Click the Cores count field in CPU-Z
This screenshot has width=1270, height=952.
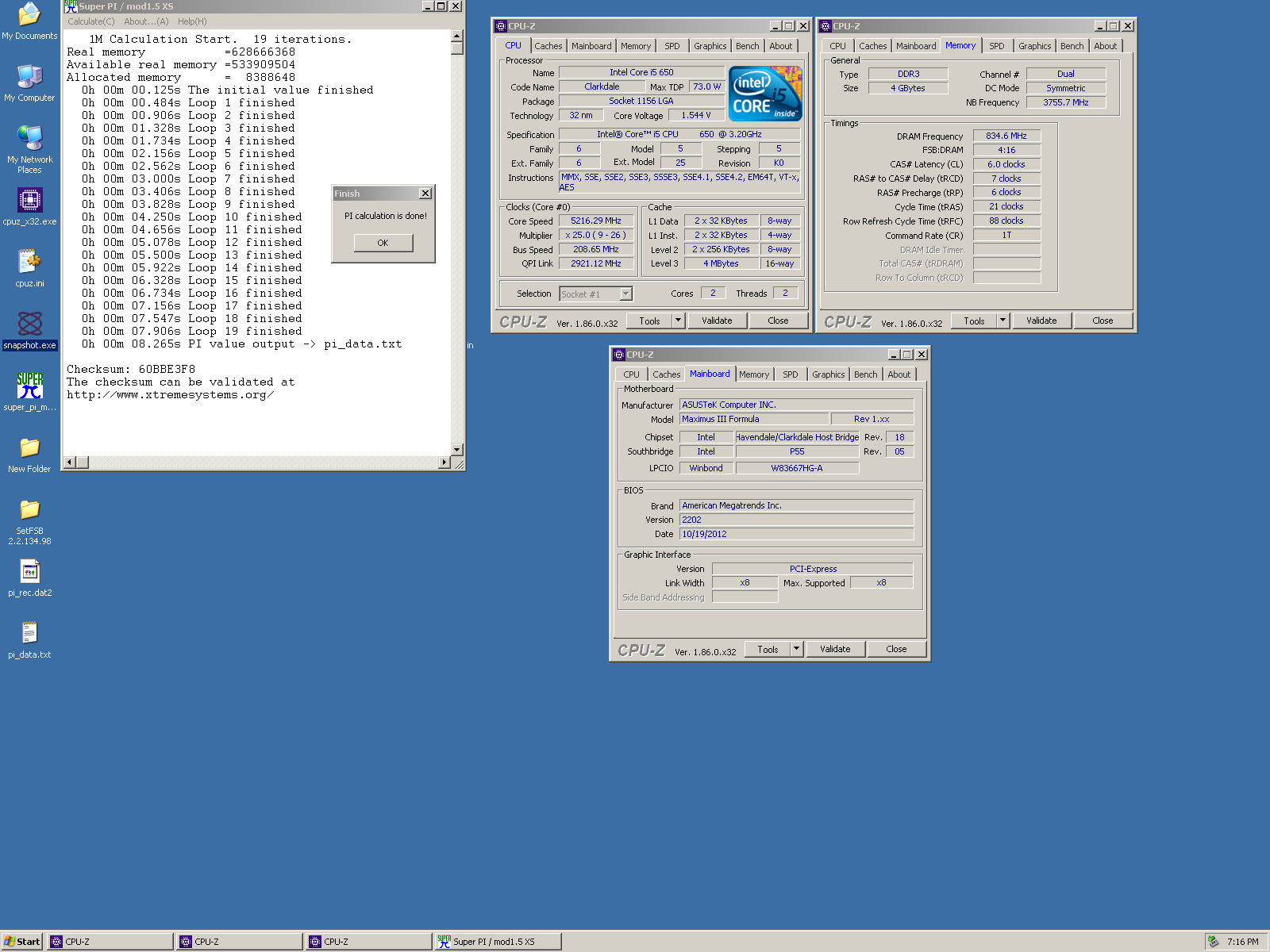(x=713, y=294)
